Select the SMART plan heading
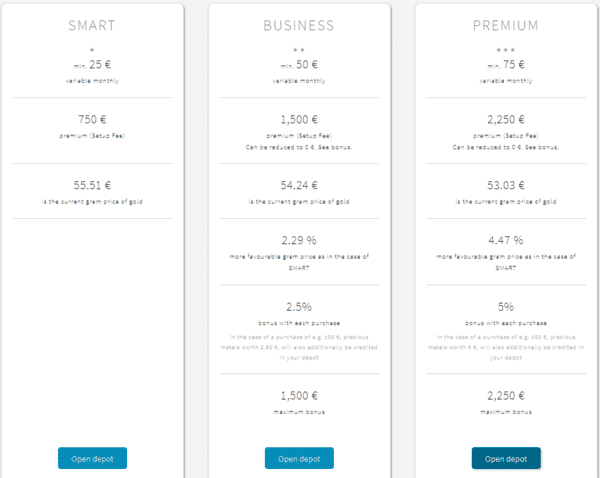The height and width of the screenshot is (478, 600). click(92, 25)
